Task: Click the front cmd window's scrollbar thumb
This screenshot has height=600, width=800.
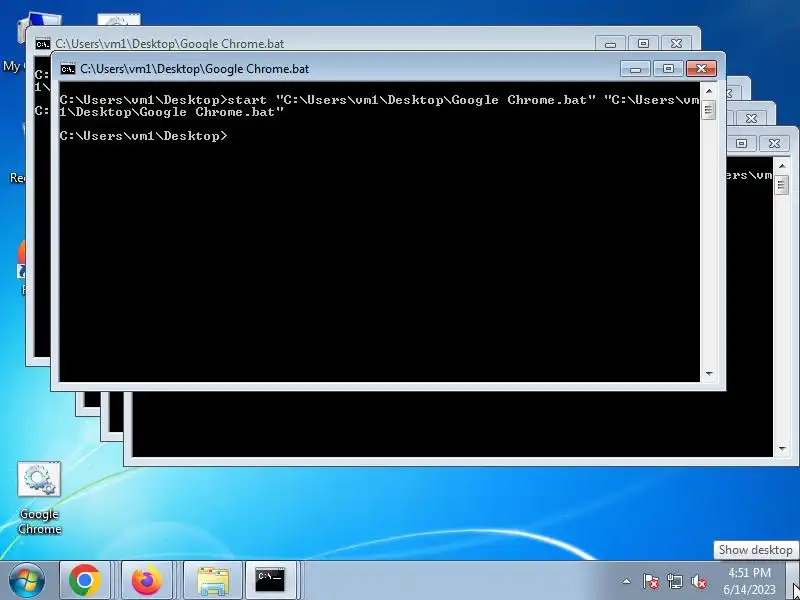Action: pyautogui.click(x=709, y=110)
